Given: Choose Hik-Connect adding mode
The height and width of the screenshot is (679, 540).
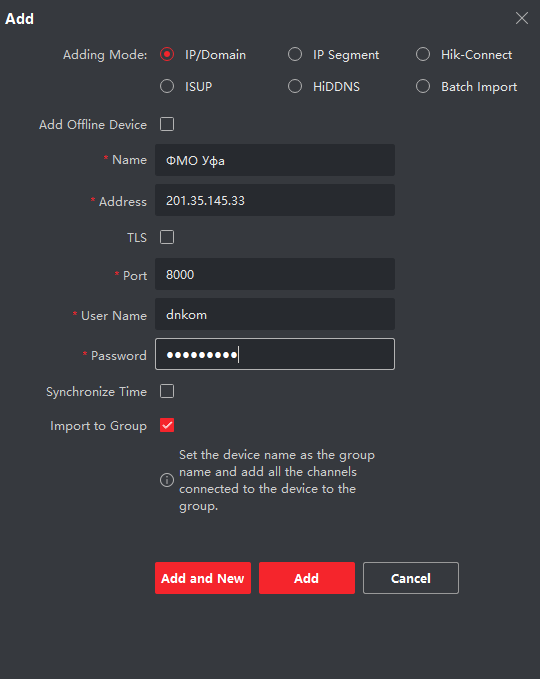Looking at the screenshot, I should pos(423,55).
